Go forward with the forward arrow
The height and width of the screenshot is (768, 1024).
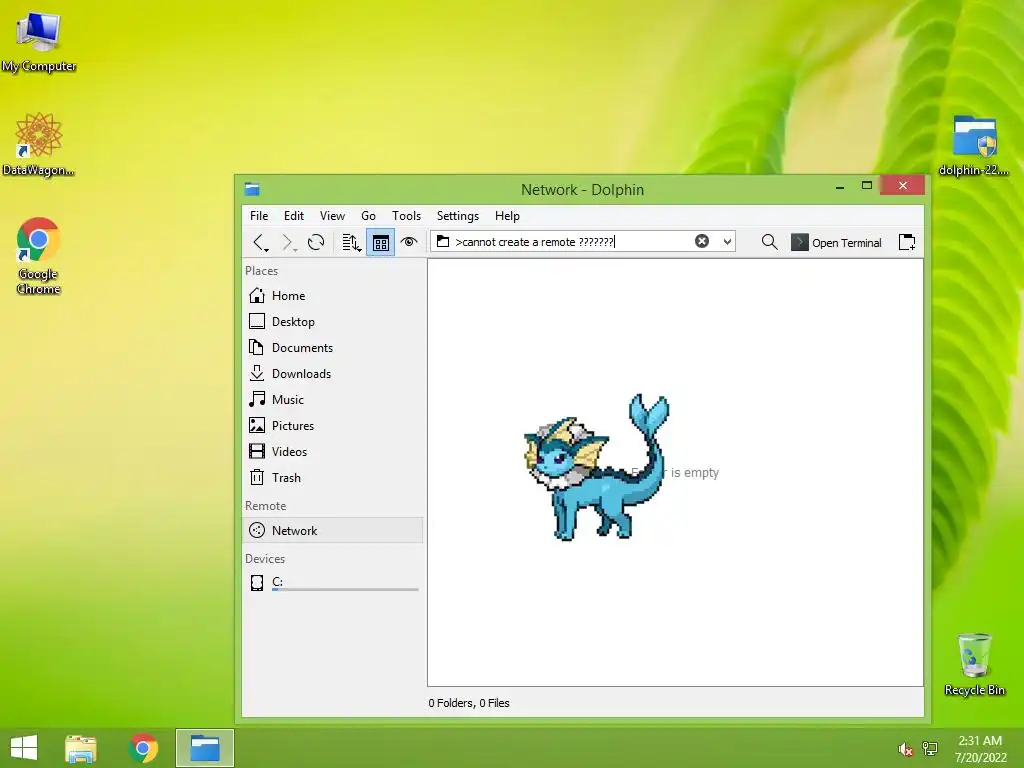coord(287,242)
